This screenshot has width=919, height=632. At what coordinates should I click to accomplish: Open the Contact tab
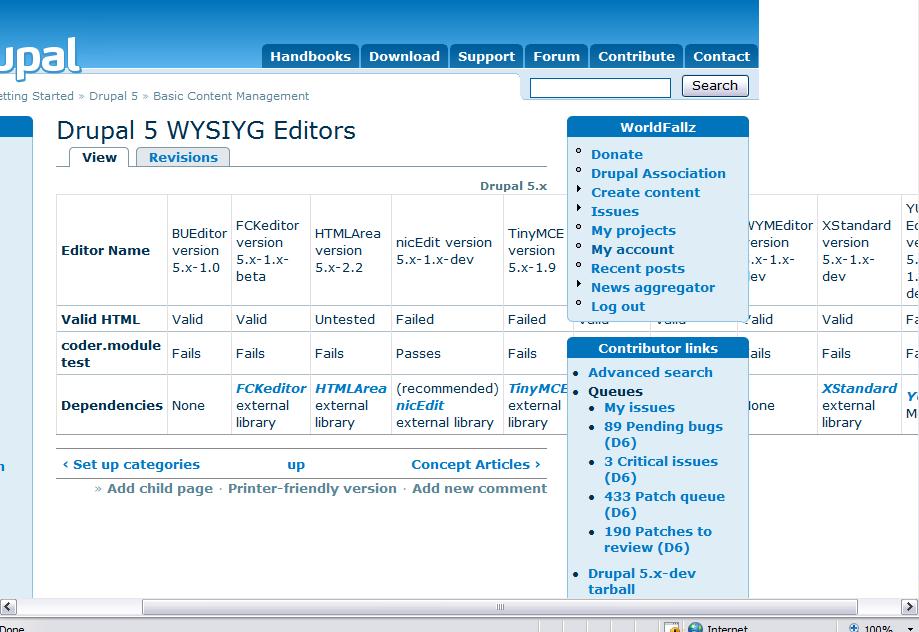[721, 56]
